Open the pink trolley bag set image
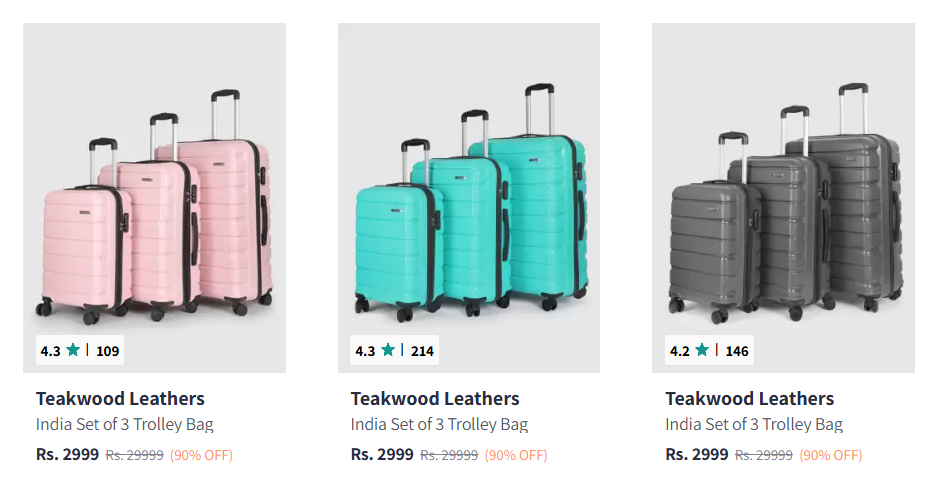The height and width of the screenshot is (500, 947). (154, 197)
